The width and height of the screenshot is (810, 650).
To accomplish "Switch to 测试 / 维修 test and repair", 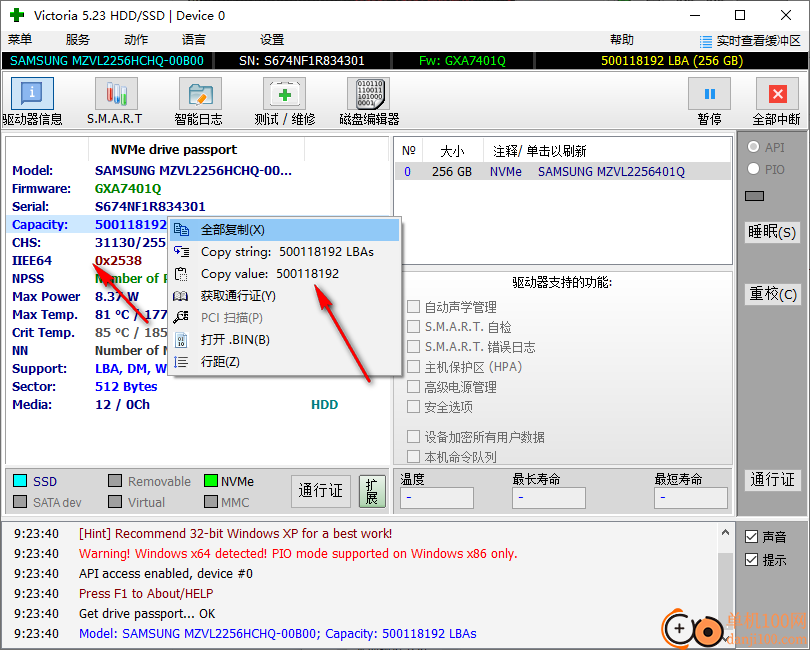I will pyautogui.click(x=284, y=94).
